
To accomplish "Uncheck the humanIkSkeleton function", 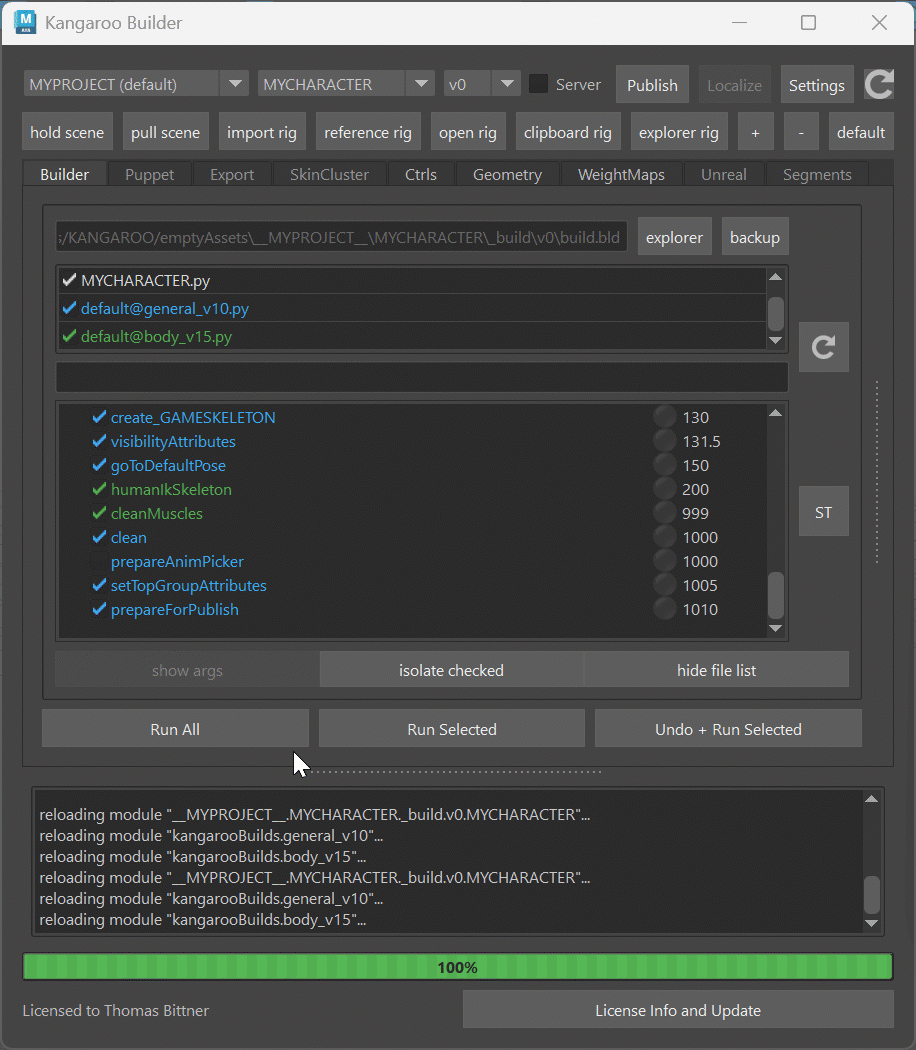I will pos(99,490).
